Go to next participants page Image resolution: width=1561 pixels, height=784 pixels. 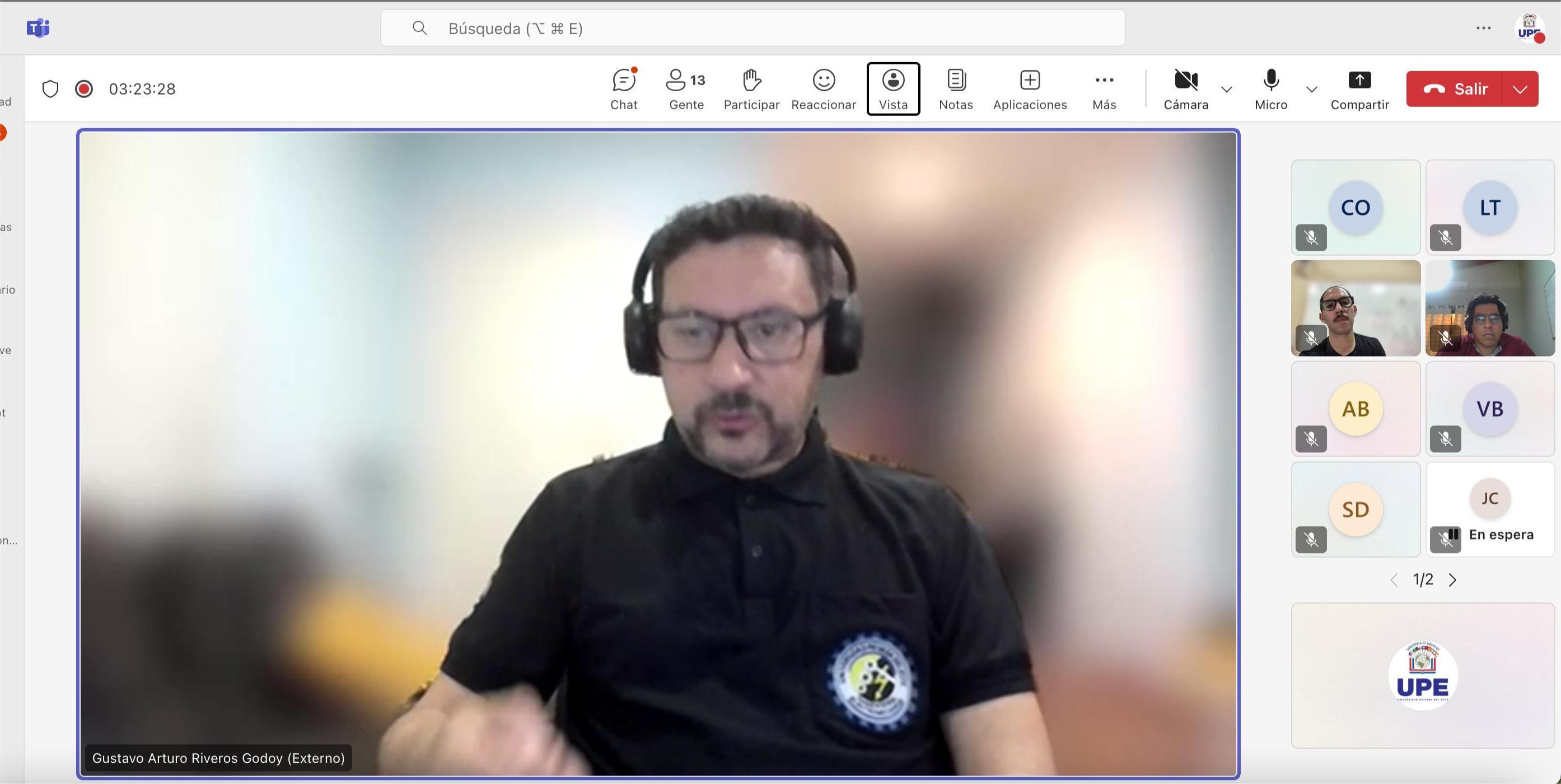point(1452,580)
